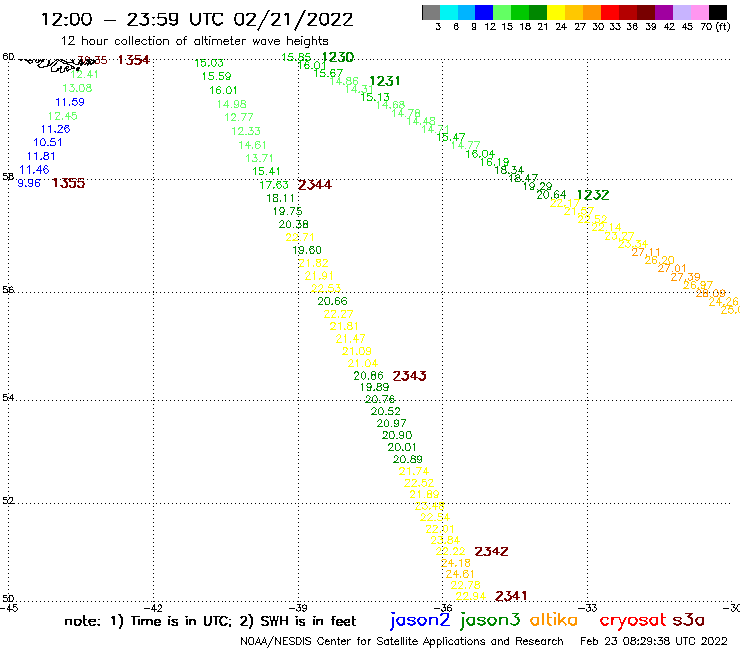Click the wave height value 13.08
The height and width of the screenshot is (650, 740).
click(x=77, y=88)
